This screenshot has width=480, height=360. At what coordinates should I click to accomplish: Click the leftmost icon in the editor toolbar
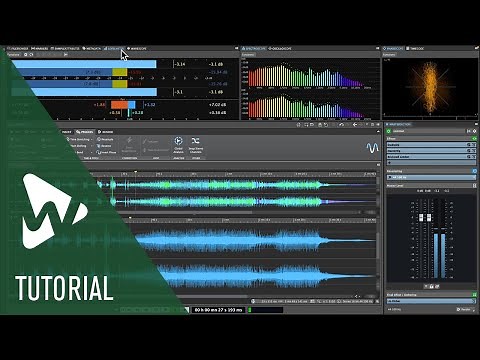coord(298,125)
